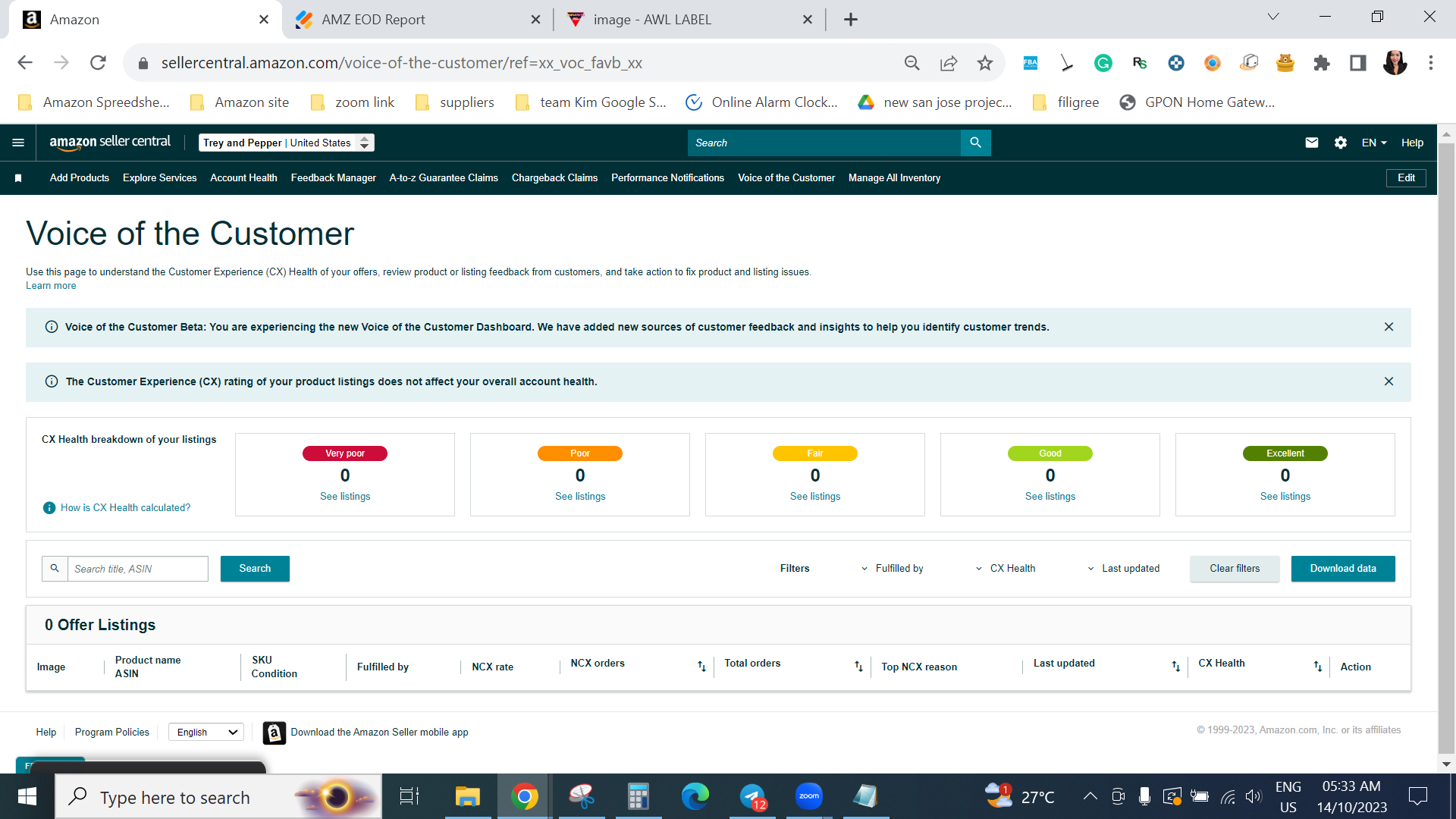See listings under Very poor
Screen dimensions: 1456x819
coord(345,497)
